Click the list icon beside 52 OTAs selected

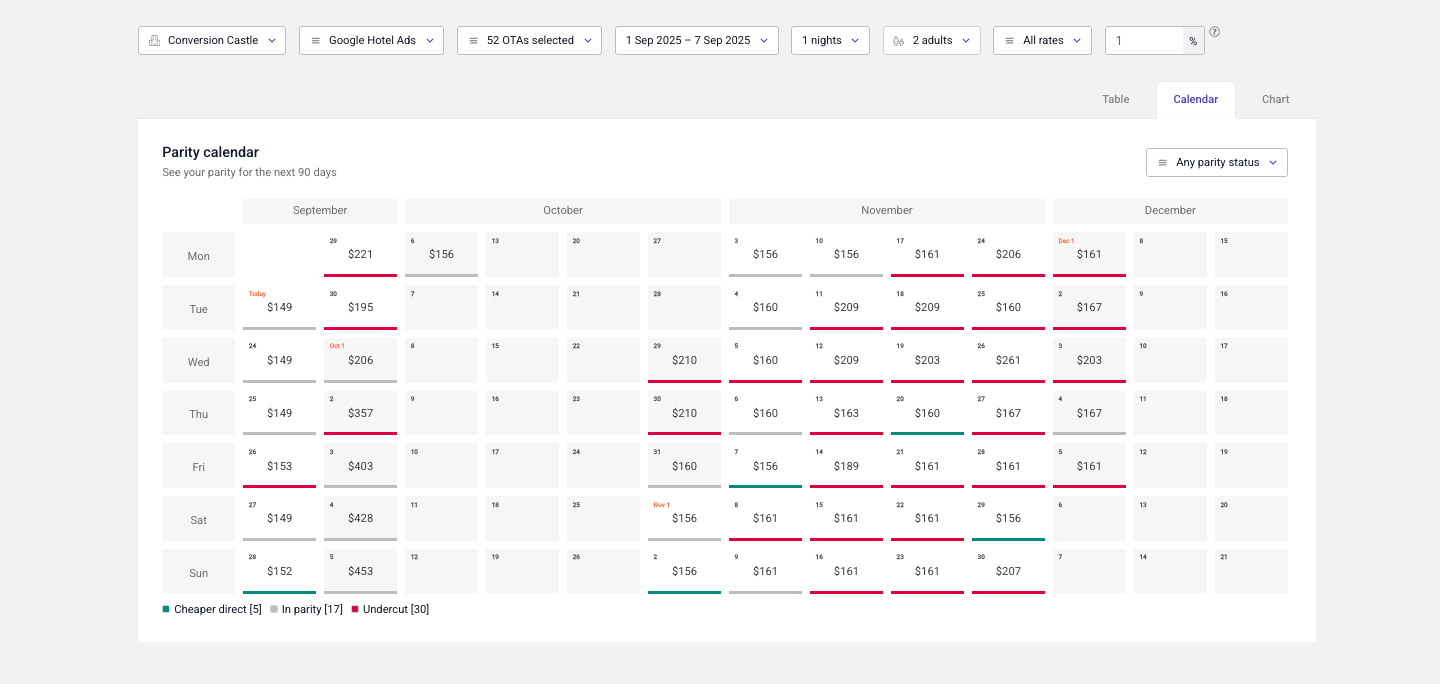tap(474, 41)
